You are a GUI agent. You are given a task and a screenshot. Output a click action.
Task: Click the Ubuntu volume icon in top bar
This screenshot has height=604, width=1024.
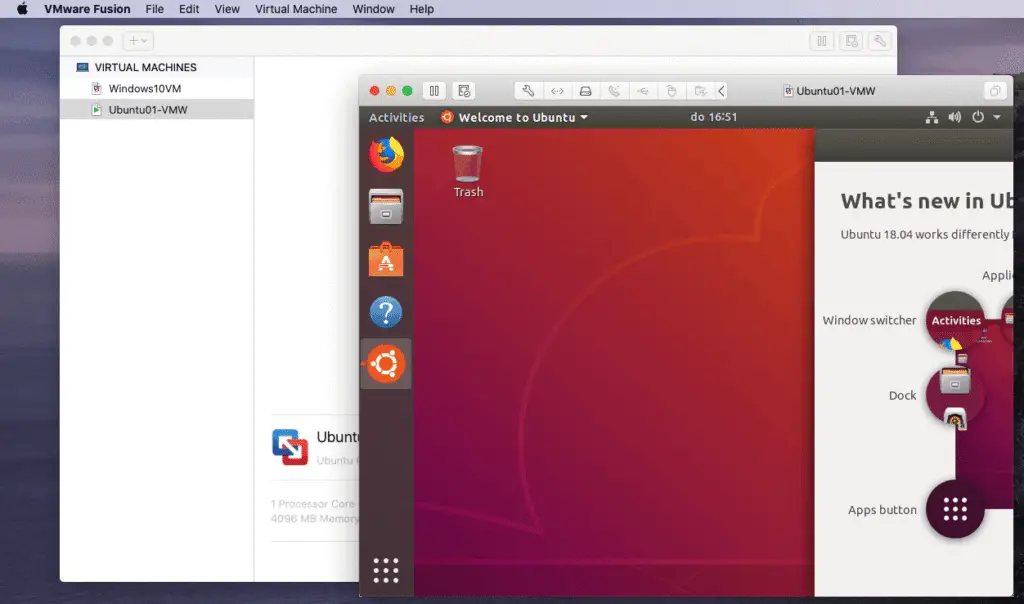coord(955,117)
